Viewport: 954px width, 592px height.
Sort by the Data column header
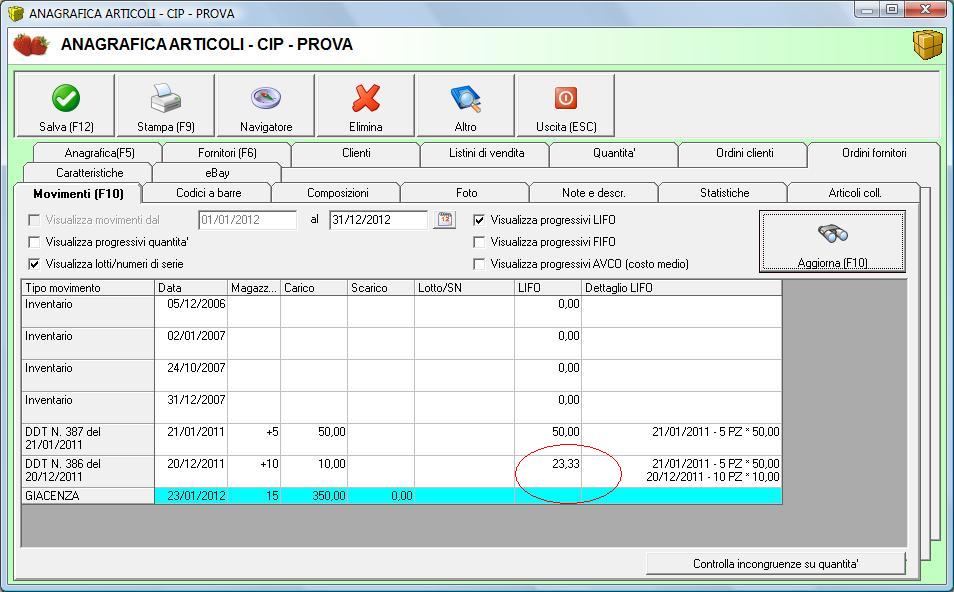click(x=191, y=288)
